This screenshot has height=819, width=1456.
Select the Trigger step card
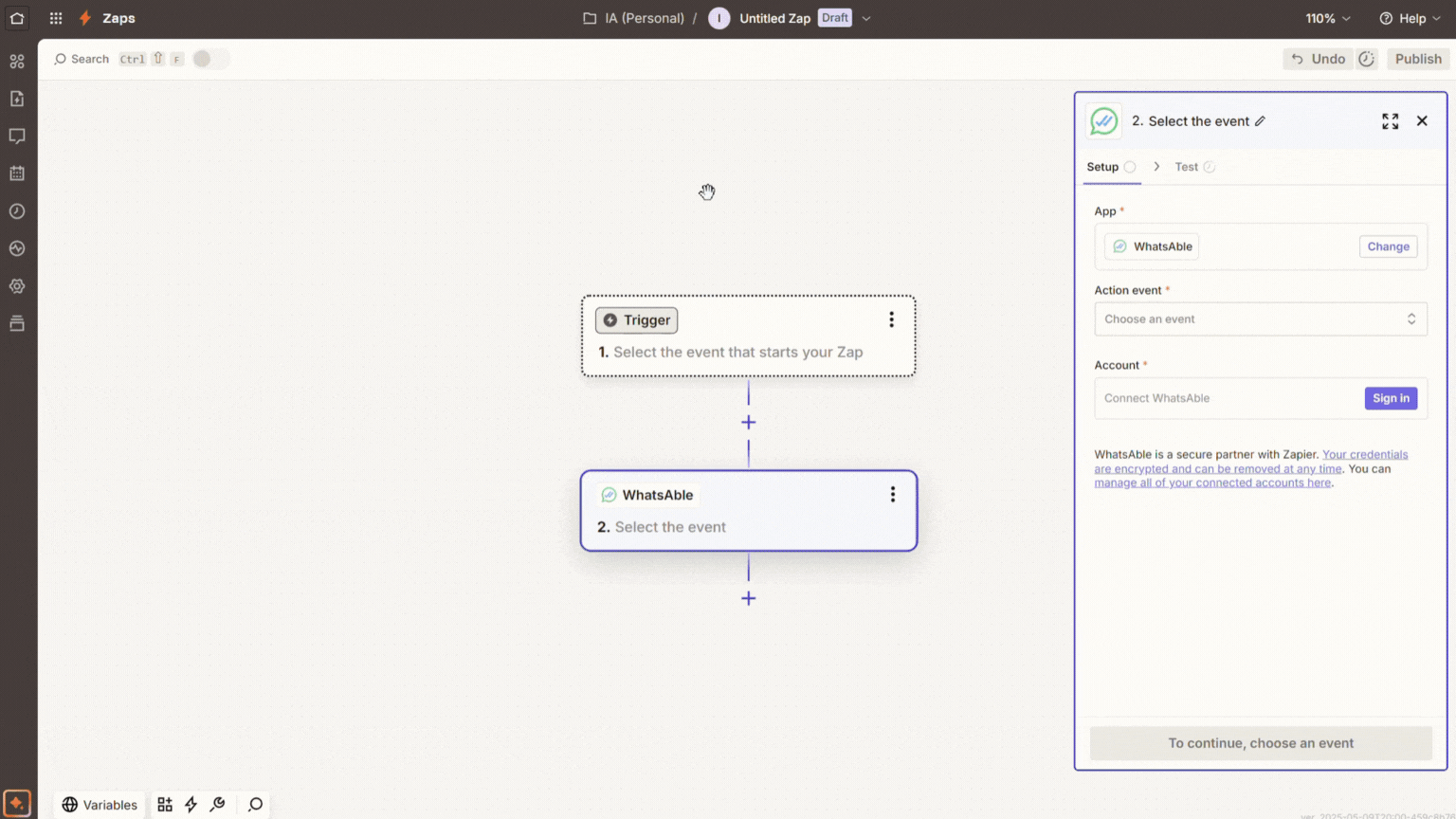(749, 337)
